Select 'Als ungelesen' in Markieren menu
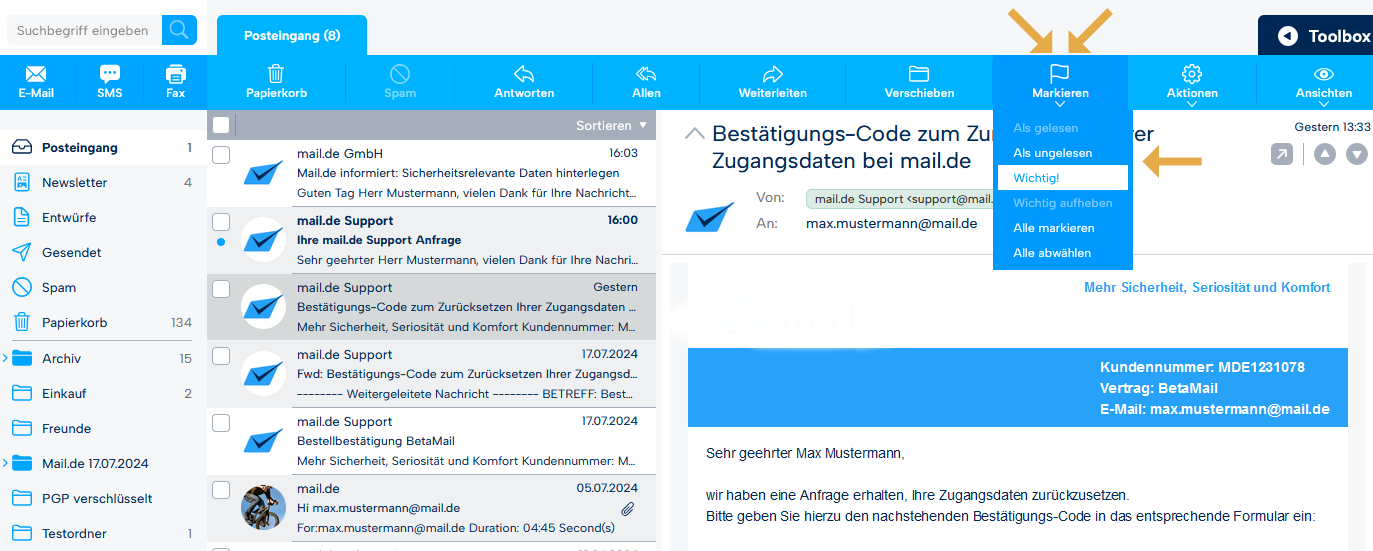Viewport: 1373px width, 551px height. click(1052, 153)
